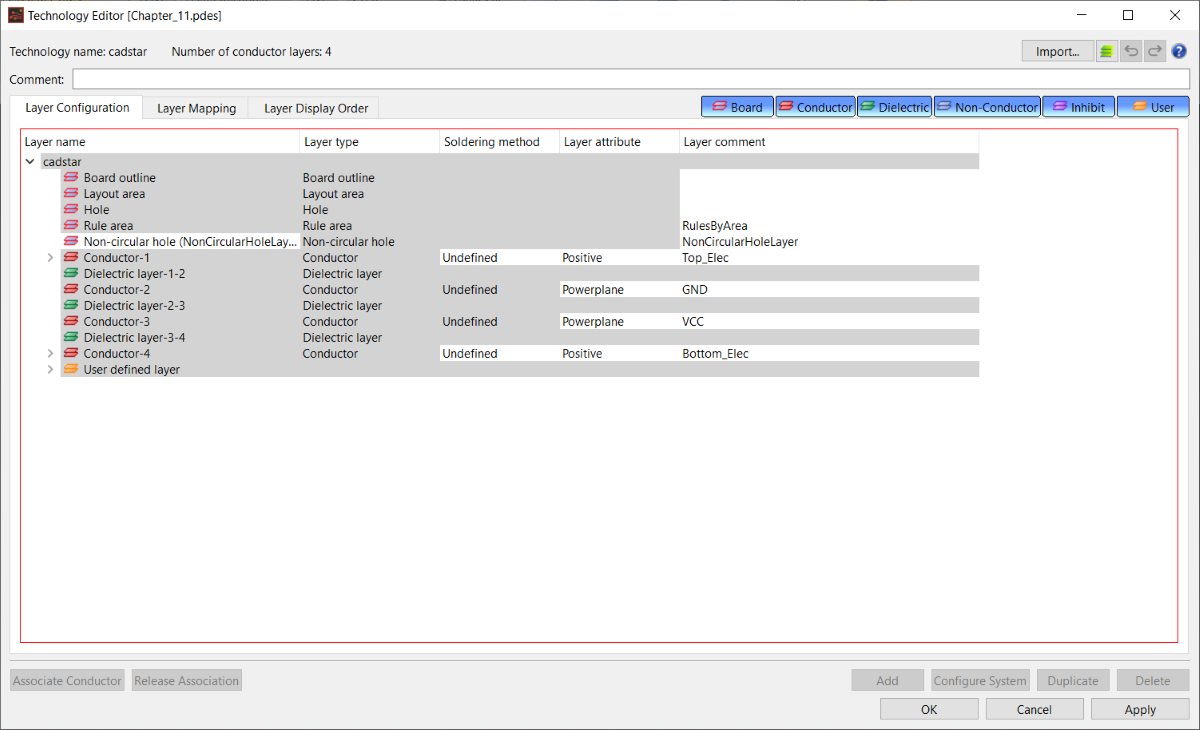
Task: Toggle the Non-Conductor layer filter
Action: click(x=987, y=107)
